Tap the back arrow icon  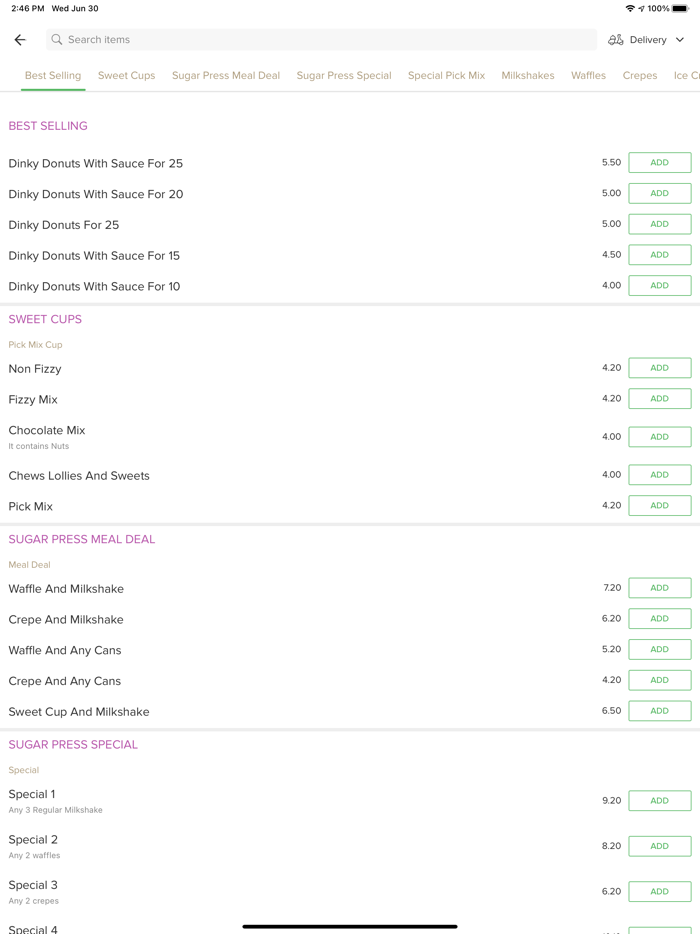[x=20, y=40]
